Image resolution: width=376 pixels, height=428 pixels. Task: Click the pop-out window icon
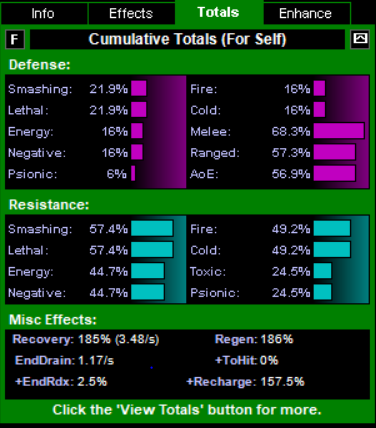click(x=360, y=39)
